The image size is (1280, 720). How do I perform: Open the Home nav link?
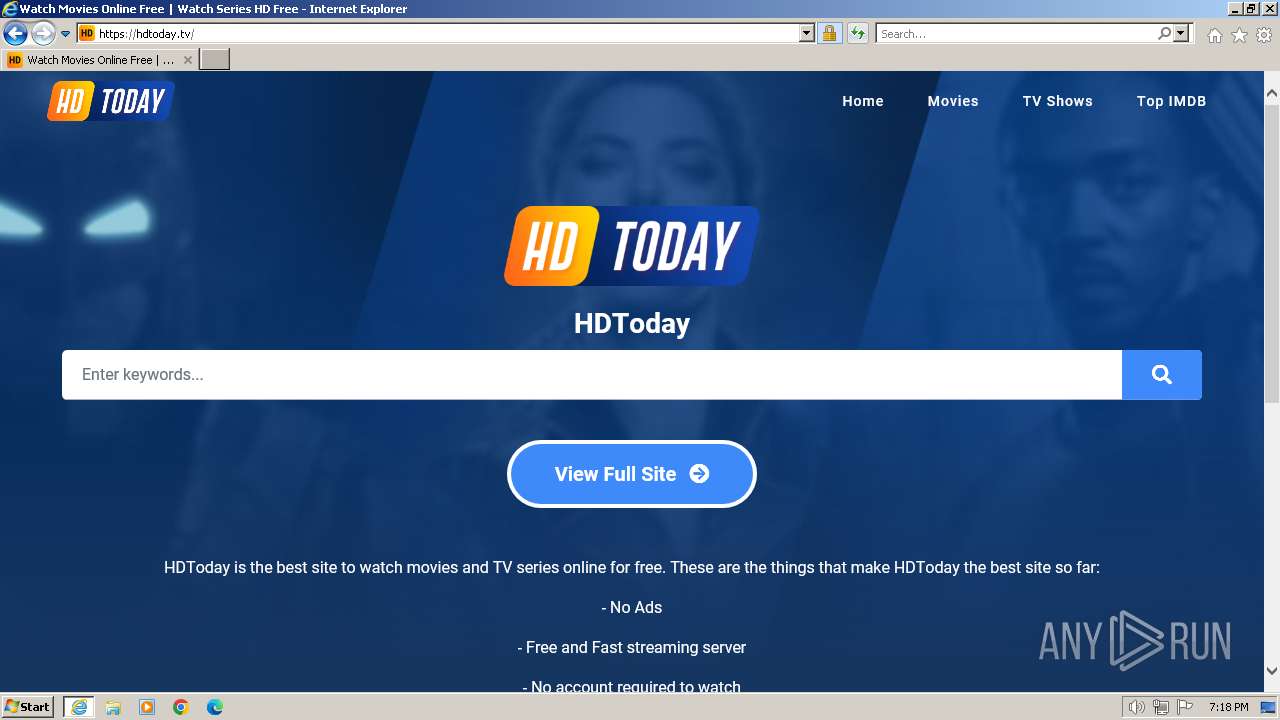pos(863,101)
